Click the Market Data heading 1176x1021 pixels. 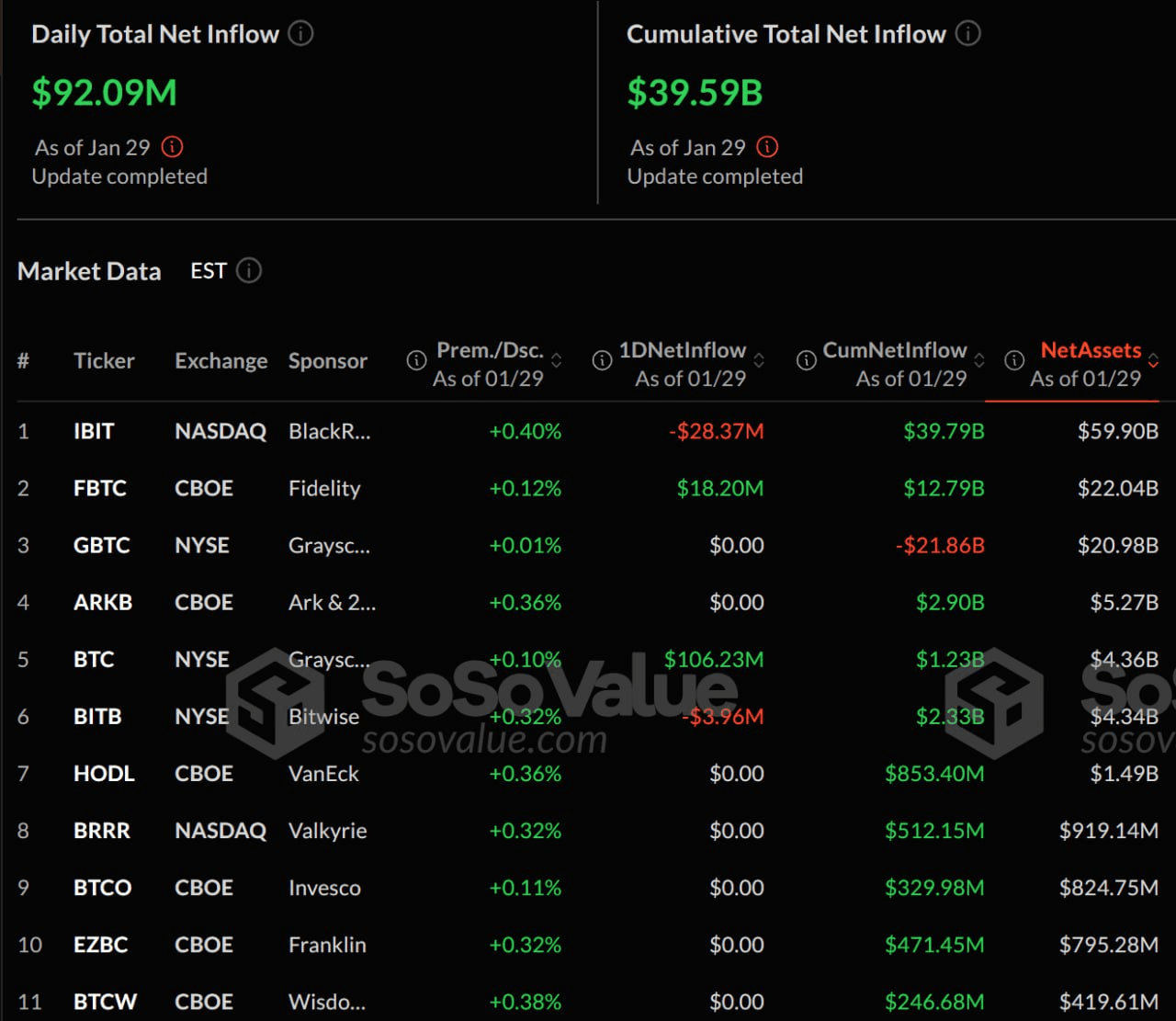(x=89, y=271)
